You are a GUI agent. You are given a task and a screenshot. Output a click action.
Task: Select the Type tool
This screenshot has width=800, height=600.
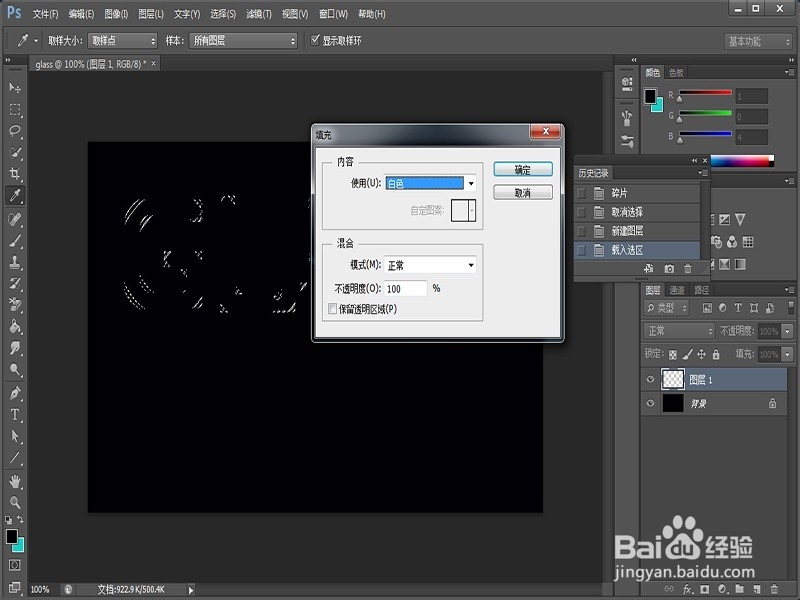(x=15, y=414)
